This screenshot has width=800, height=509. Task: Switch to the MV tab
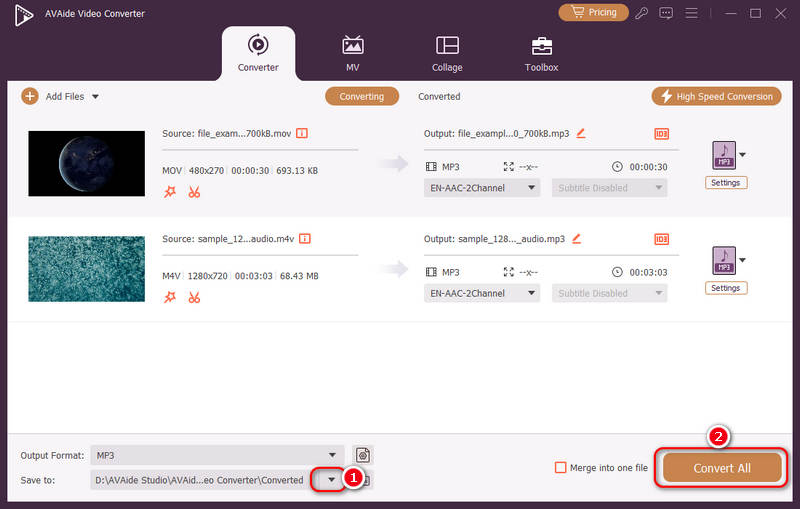(x=352, y=54)
